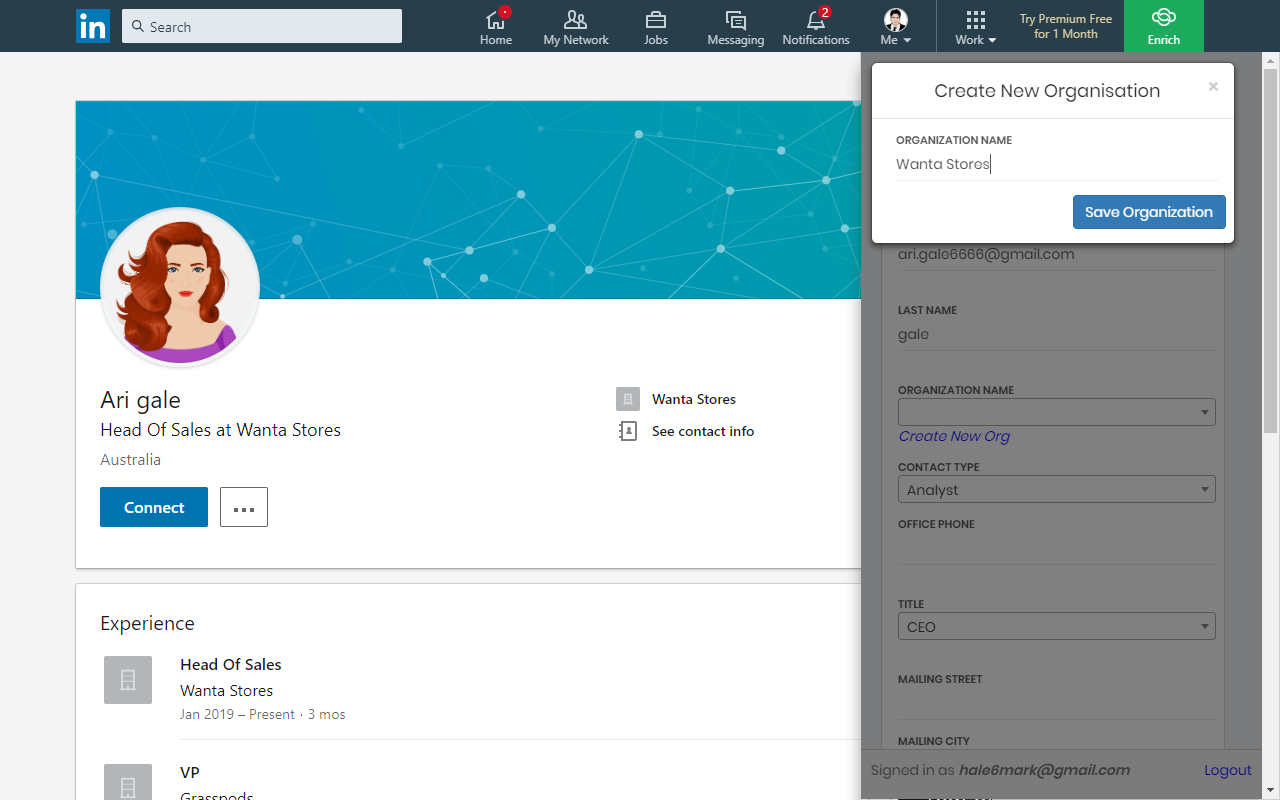Expand the Work apps menu
The height and width of the screenshot is (800, 1280).
[x=975, y=27]
